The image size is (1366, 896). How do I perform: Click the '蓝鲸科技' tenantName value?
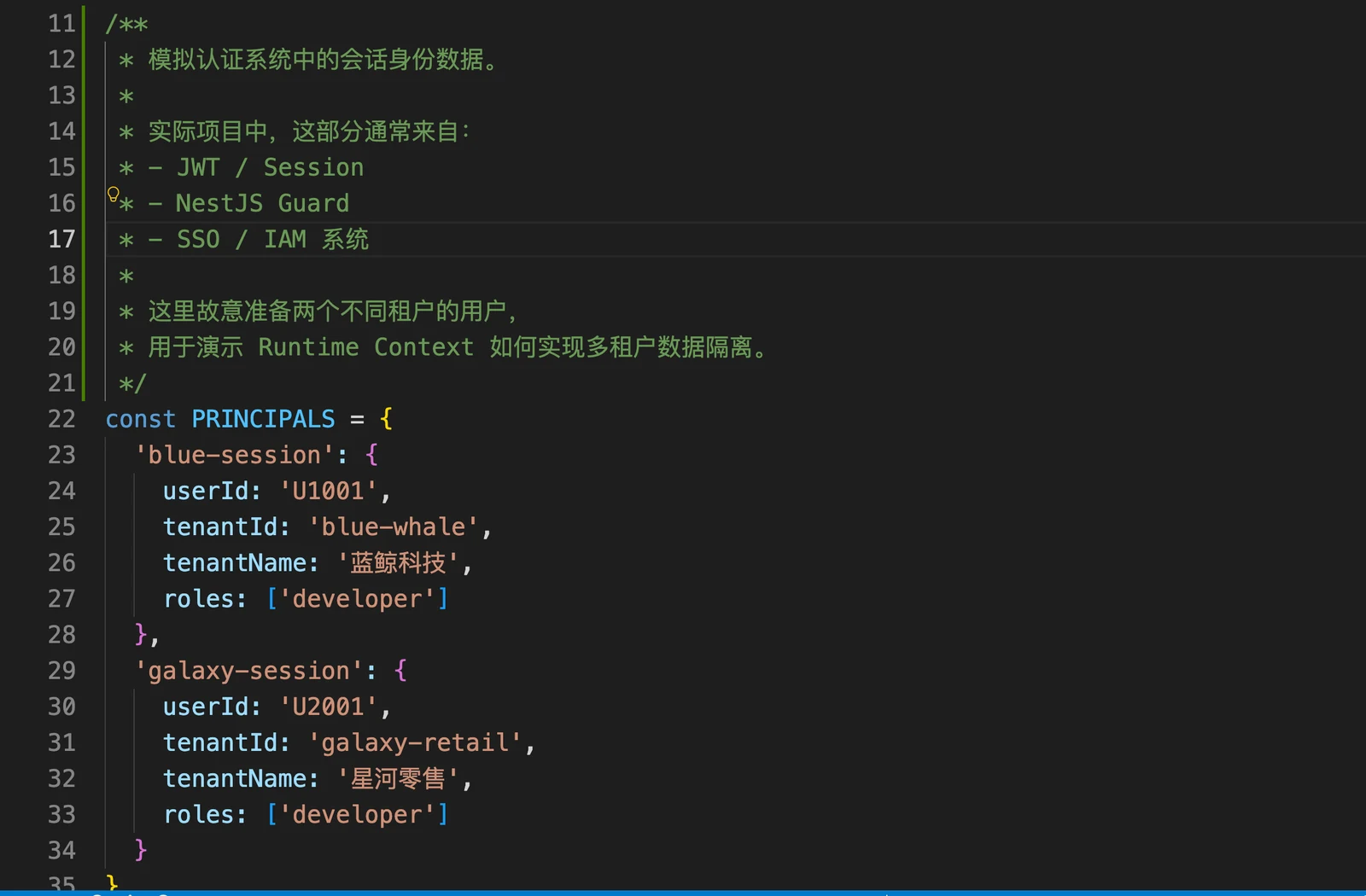click(399, 562)
